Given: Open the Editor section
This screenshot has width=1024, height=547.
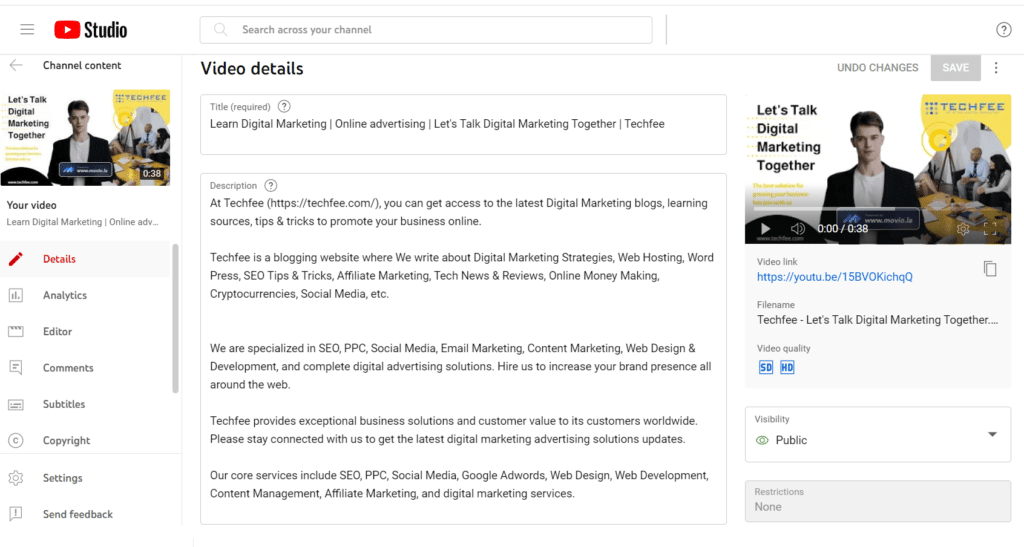Looking at the screenshot, I should 85,332.
